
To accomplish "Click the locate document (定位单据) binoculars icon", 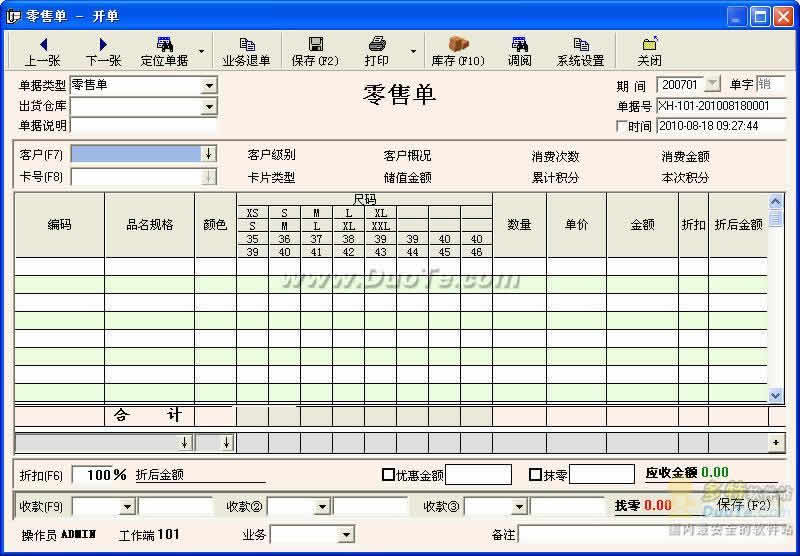I will 163,44.
